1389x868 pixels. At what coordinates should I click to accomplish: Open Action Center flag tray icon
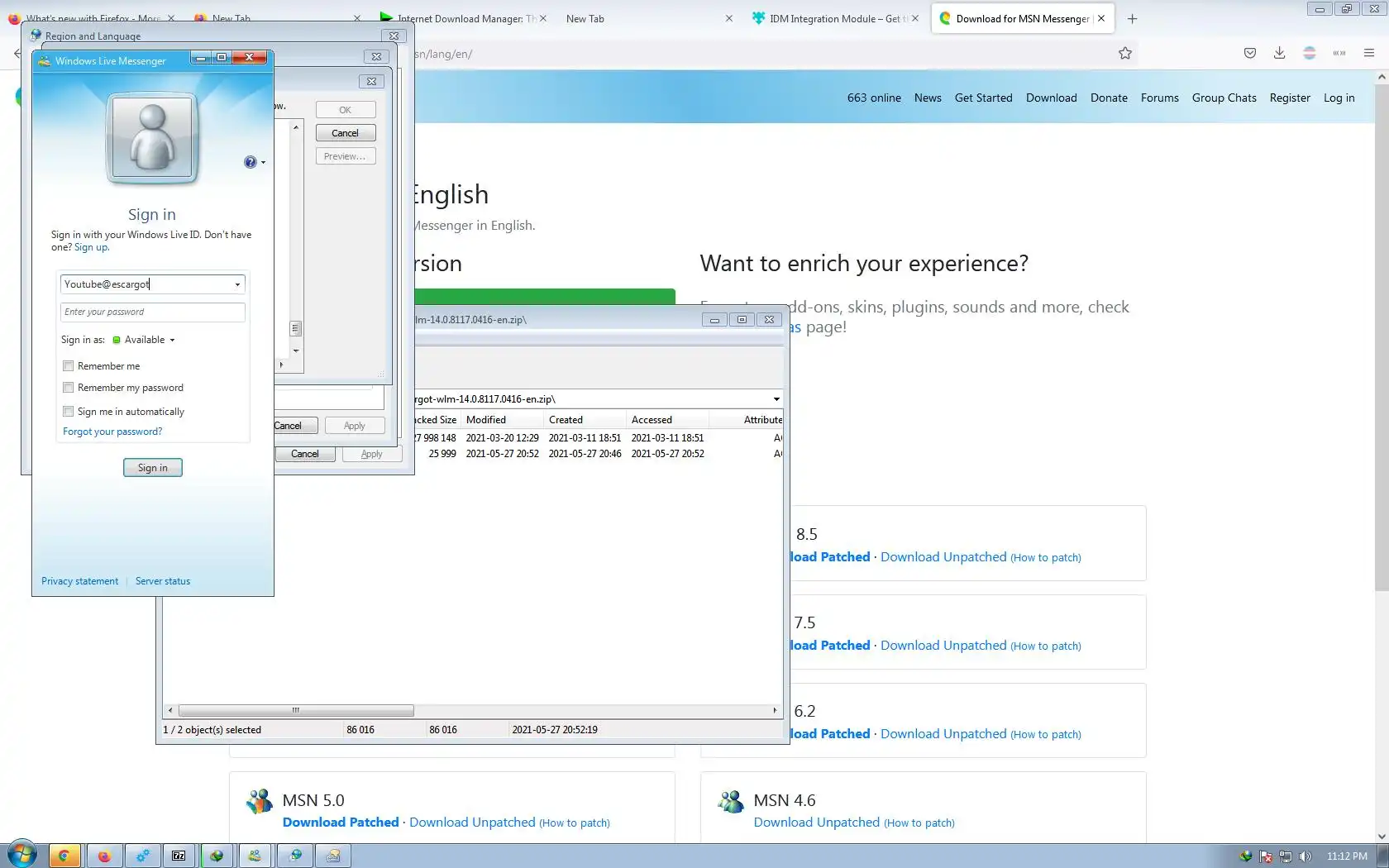[x=1266, y=856]
